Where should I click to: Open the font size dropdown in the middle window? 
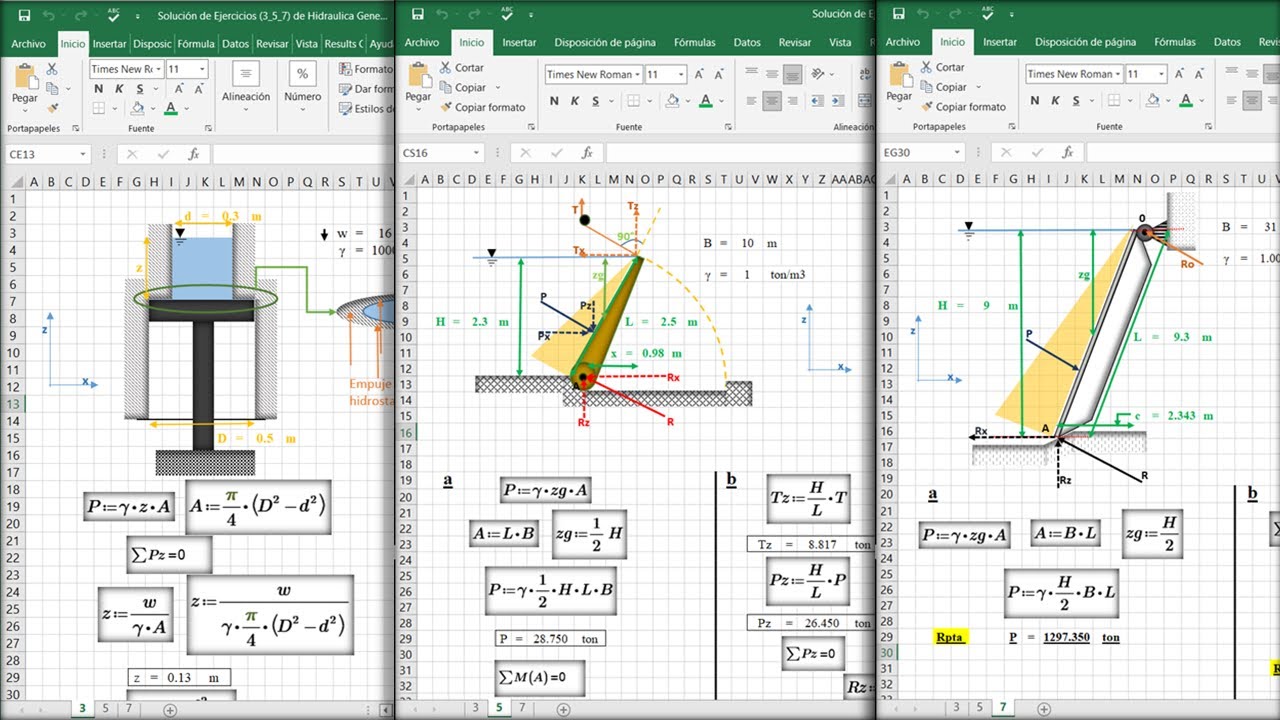point(681,75)
